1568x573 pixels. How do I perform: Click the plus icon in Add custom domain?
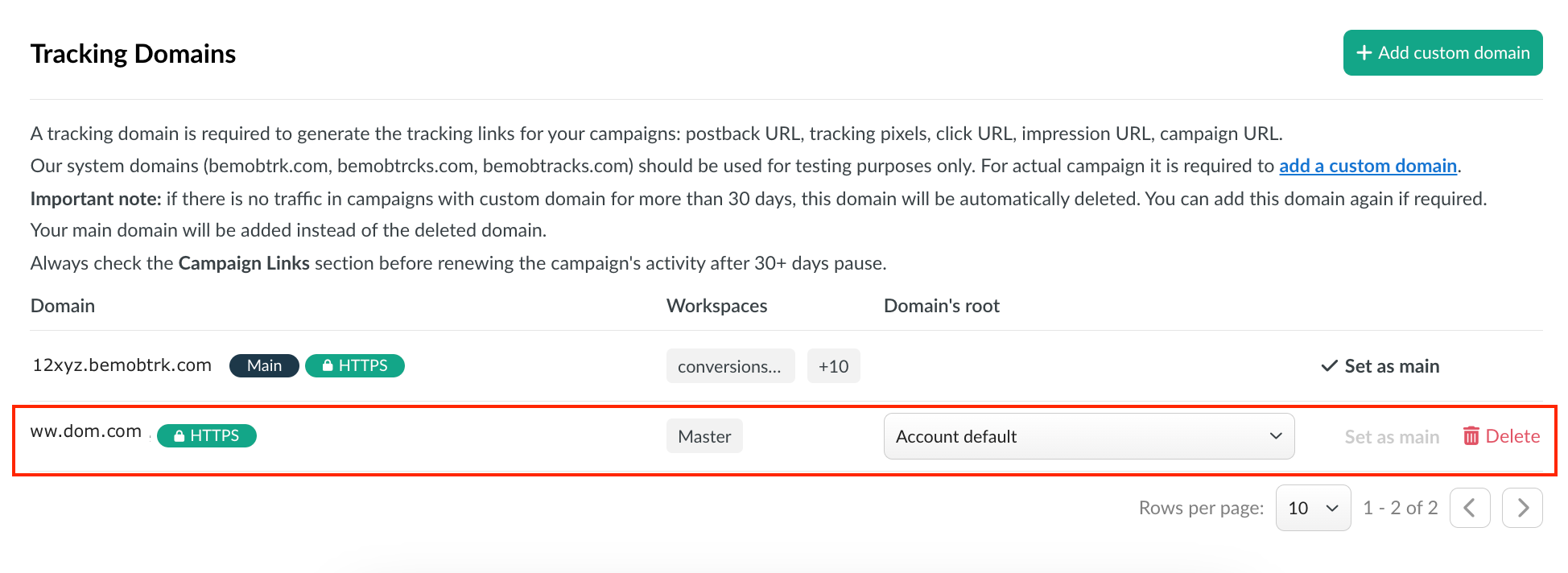click(1364, 53)
